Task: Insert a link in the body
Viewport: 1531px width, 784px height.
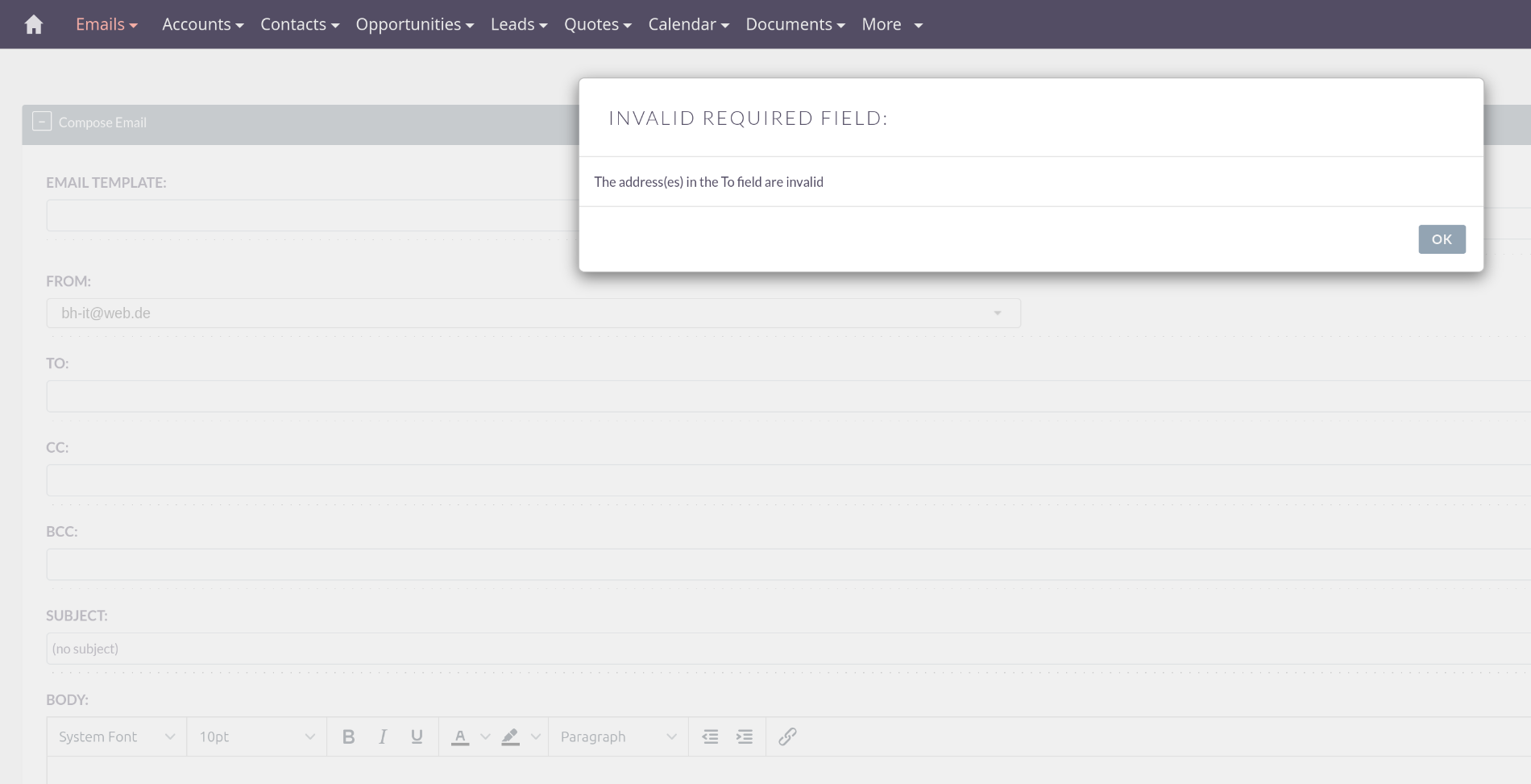Action: click(787, 736)
